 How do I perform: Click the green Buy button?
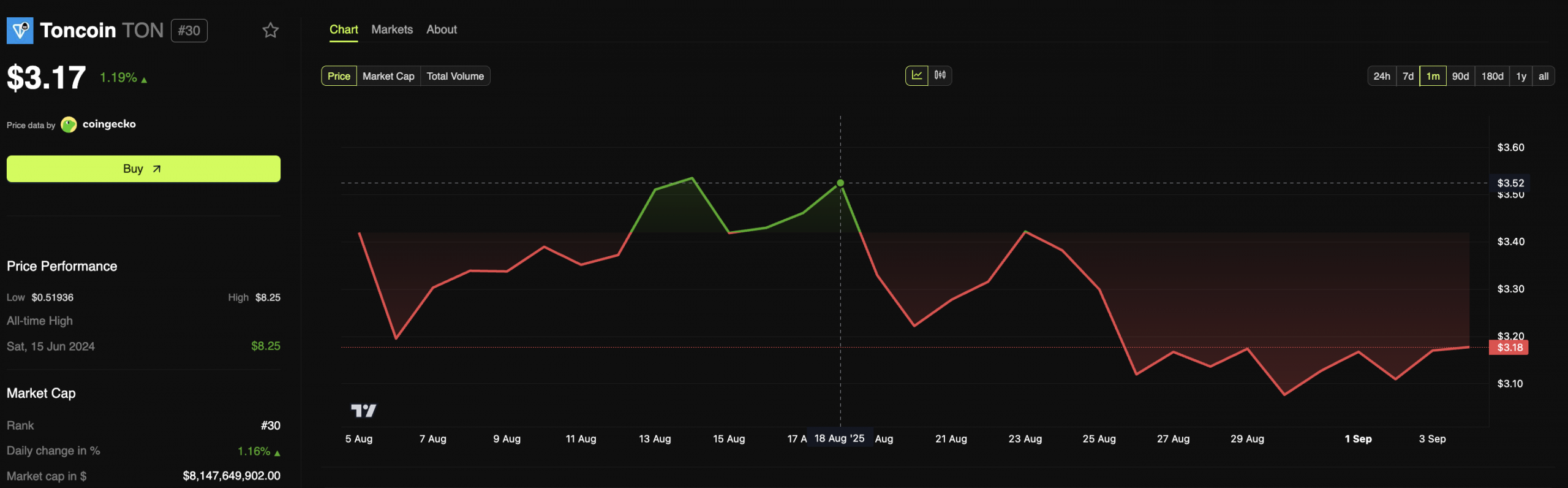pyautogui.click(x=143, y=169)
